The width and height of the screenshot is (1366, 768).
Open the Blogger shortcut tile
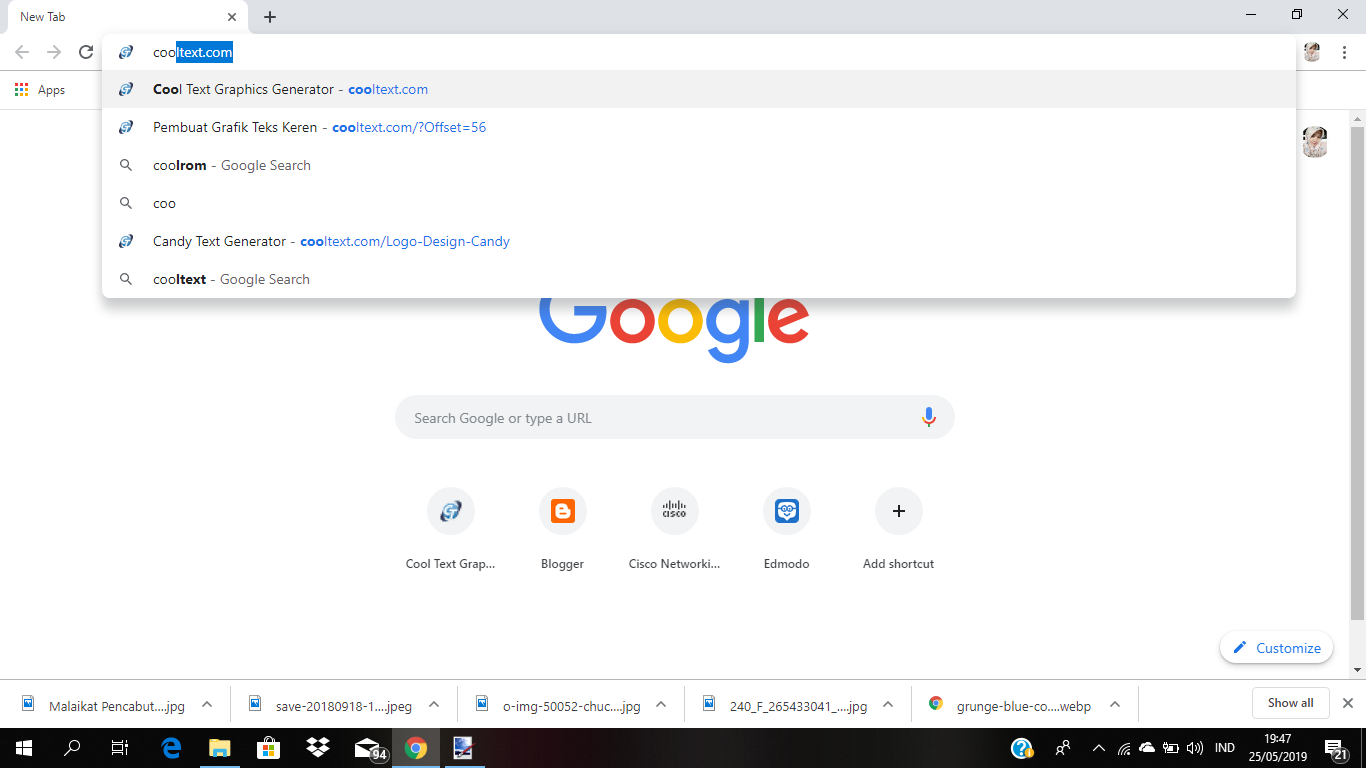563,531
